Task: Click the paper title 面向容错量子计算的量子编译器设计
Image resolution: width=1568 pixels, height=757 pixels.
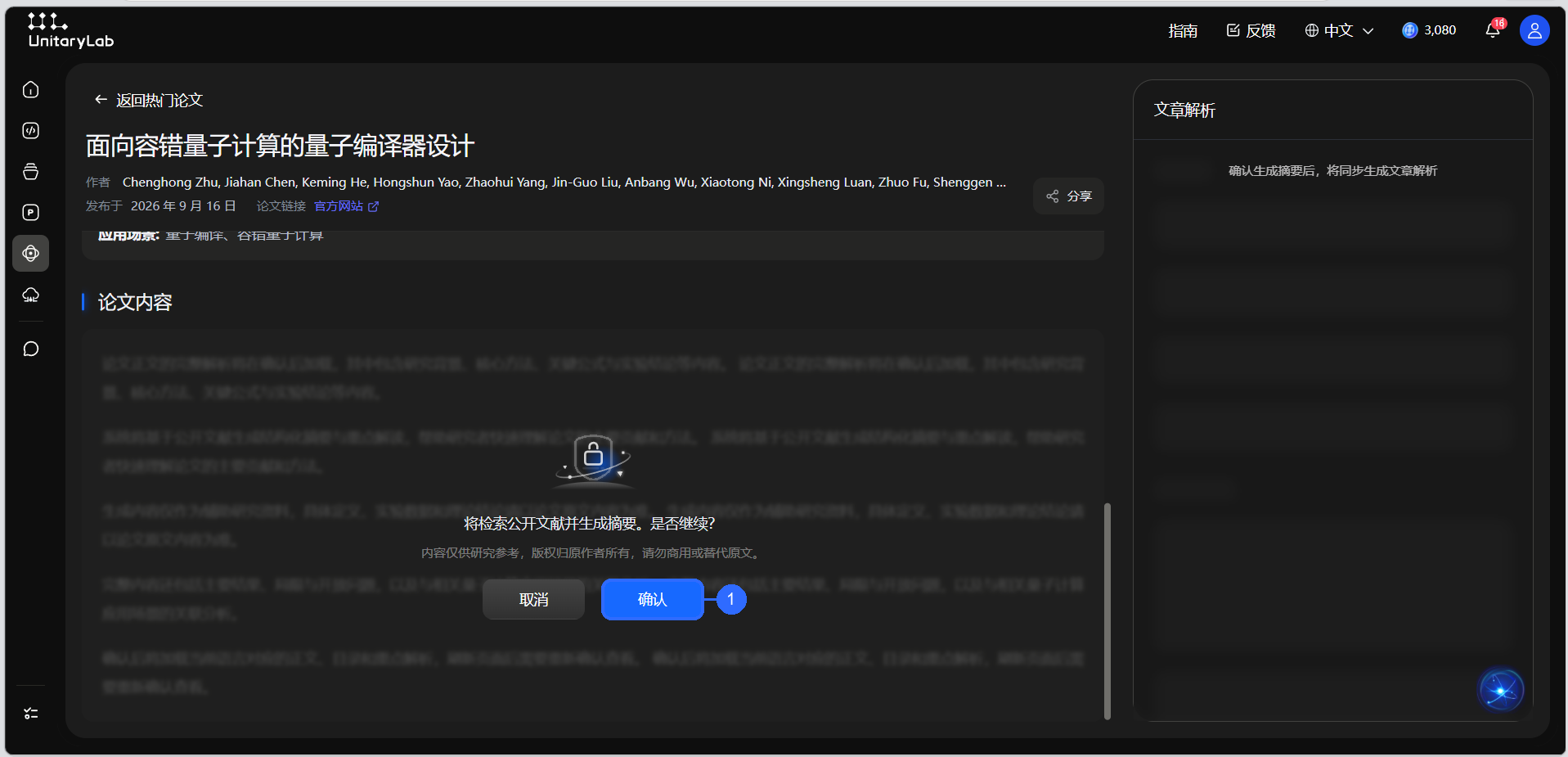Action: point(280,146)
